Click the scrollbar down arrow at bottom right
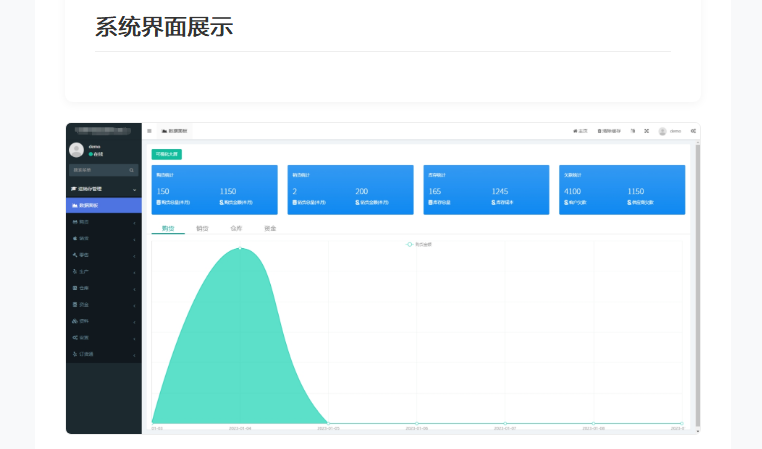Screen dimensions: 762x449 [x=698, y=431]
